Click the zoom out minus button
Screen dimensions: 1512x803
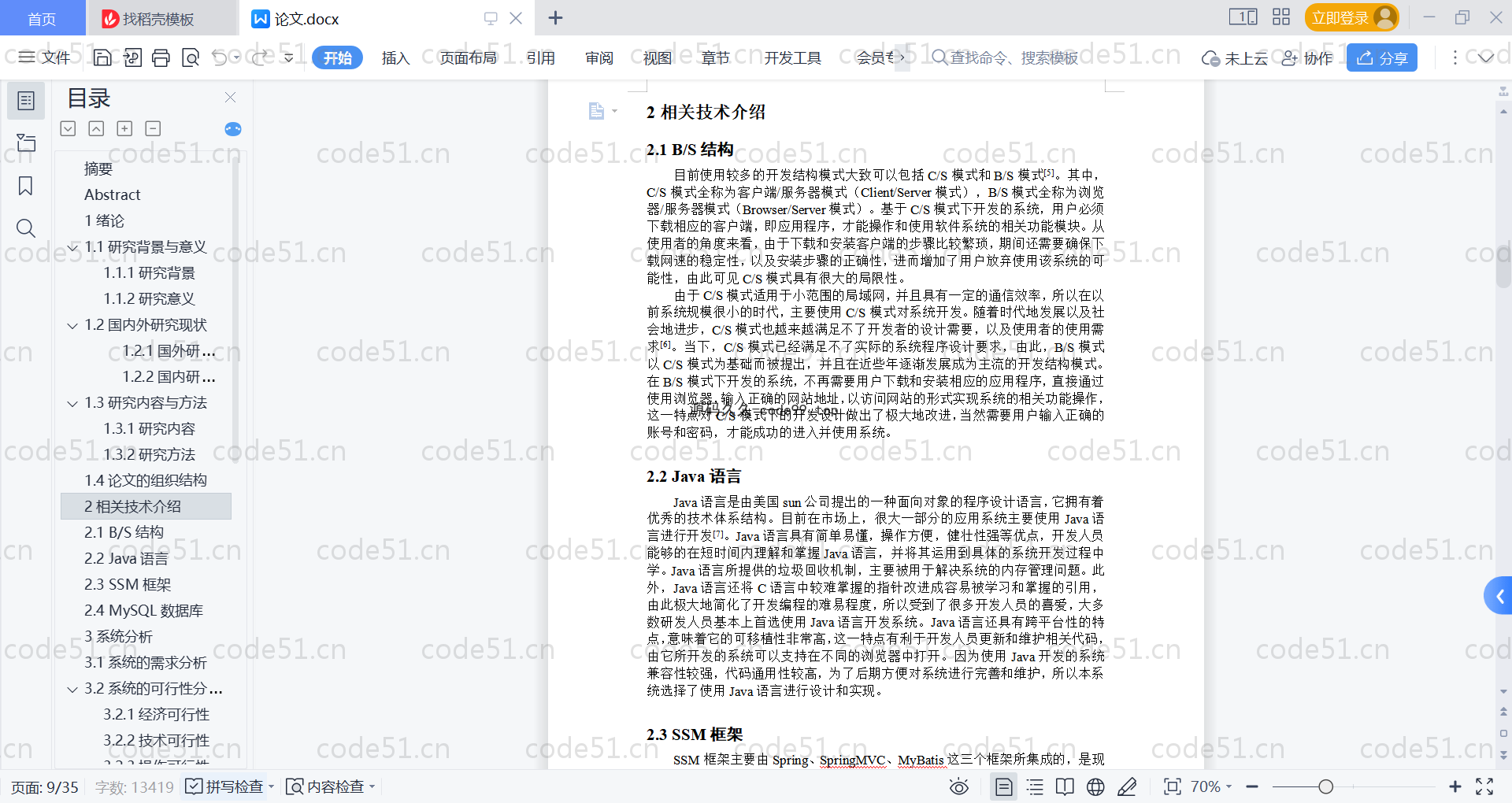coord(1252,786)
